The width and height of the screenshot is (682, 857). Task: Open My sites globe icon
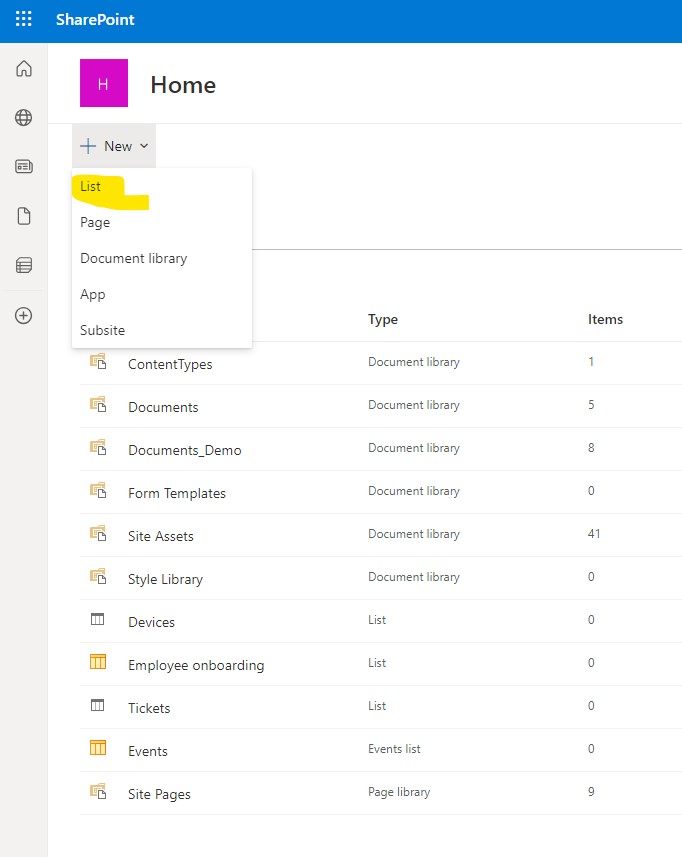click(x=23, y=118)
